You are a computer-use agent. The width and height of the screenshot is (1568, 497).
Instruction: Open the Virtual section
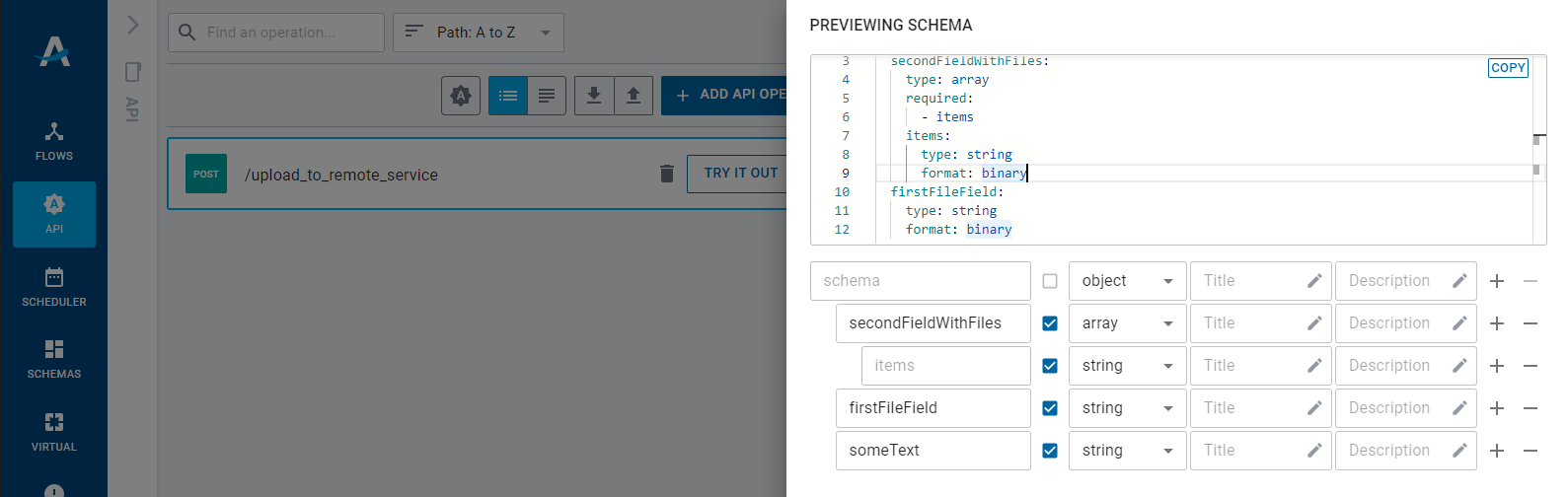pyautogui.click(x=54, y=432)
